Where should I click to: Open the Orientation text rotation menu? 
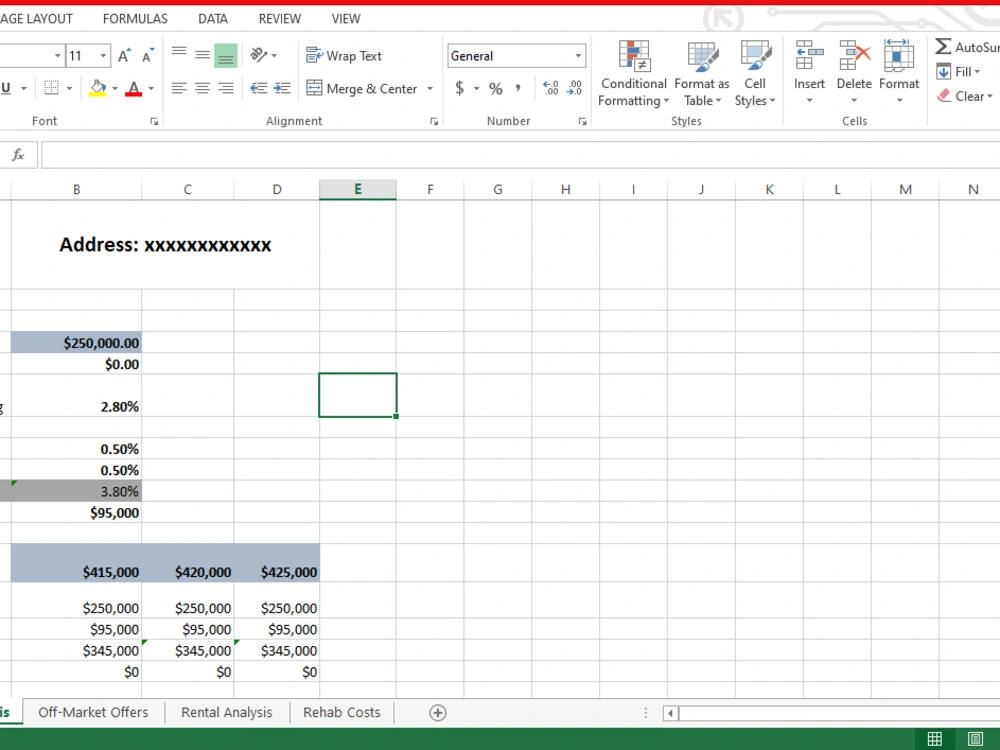point(263,55)
